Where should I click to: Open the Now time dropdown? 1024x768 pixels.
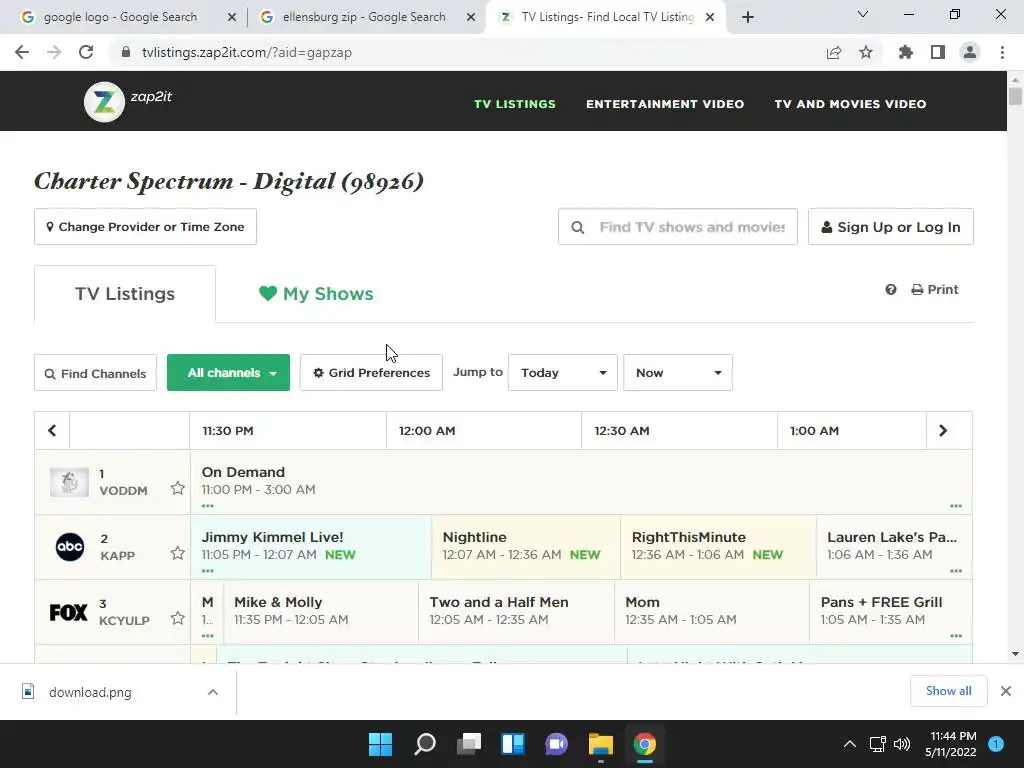pos(678,373)
